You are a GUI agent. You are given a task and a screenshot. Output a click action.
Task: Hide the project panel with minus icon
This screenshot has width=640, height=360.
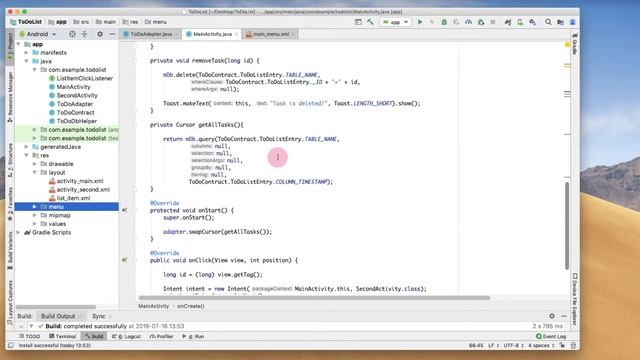pyautogui.click(x=112, y=34)
